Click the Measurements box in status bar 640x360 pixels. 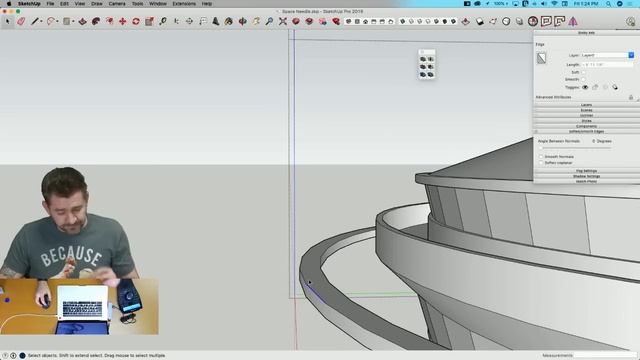(x=605, y=356)
